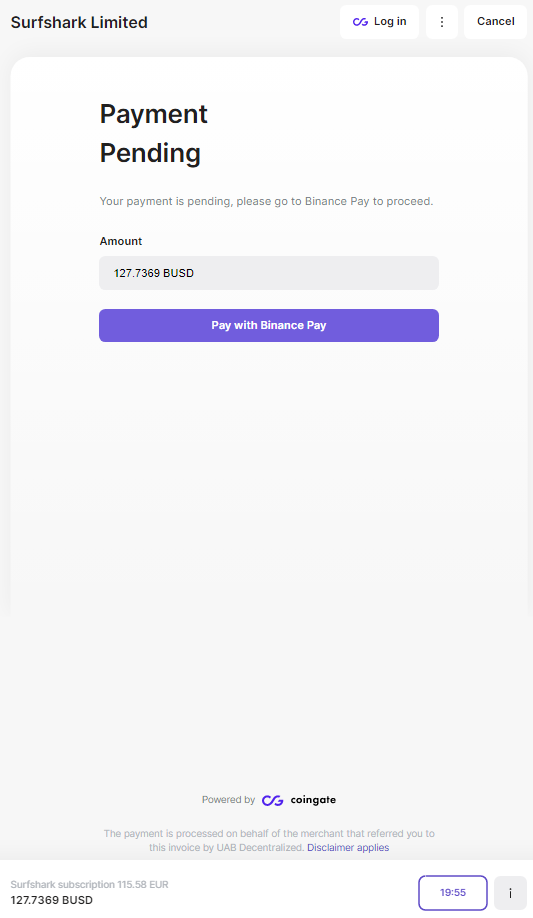Cancel the payment
Image resolution: width=533 pixels, height=918 pixels.
click(496, 22)
